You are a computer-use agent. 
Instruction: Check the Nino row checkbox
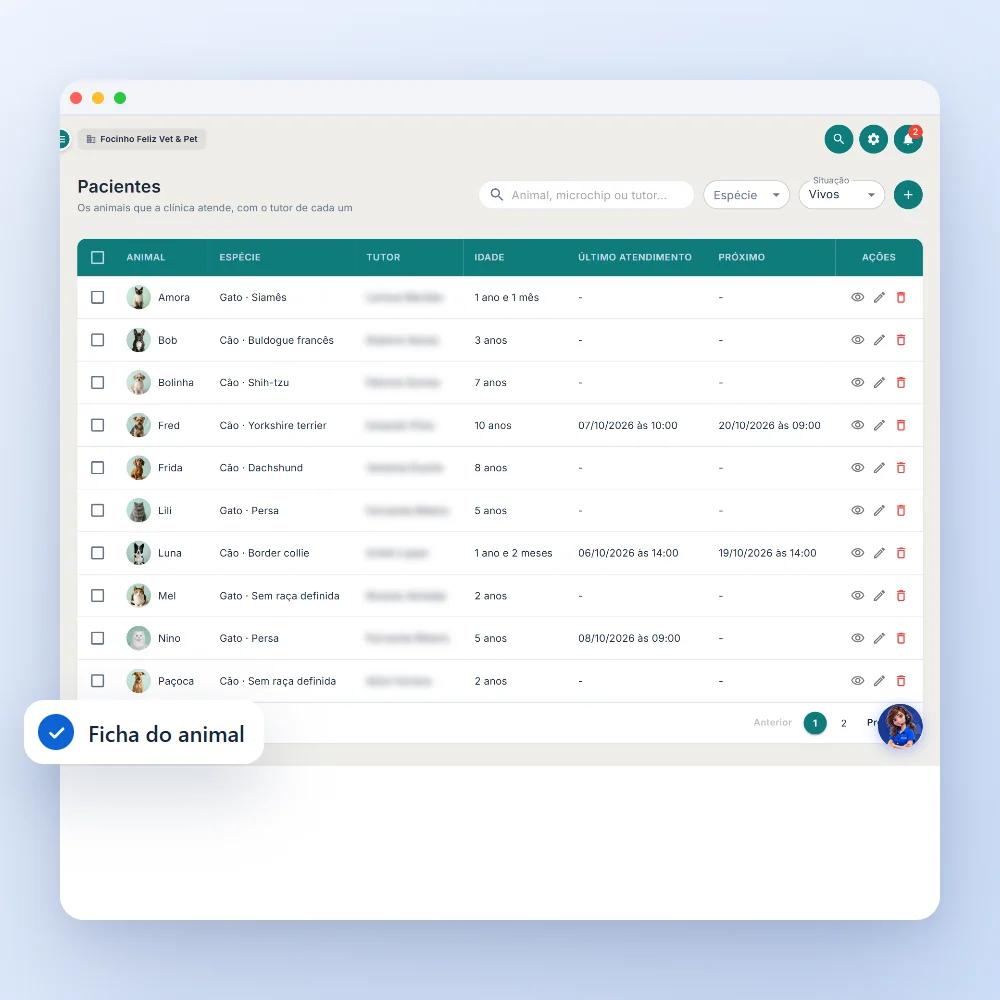pos(98,638)
